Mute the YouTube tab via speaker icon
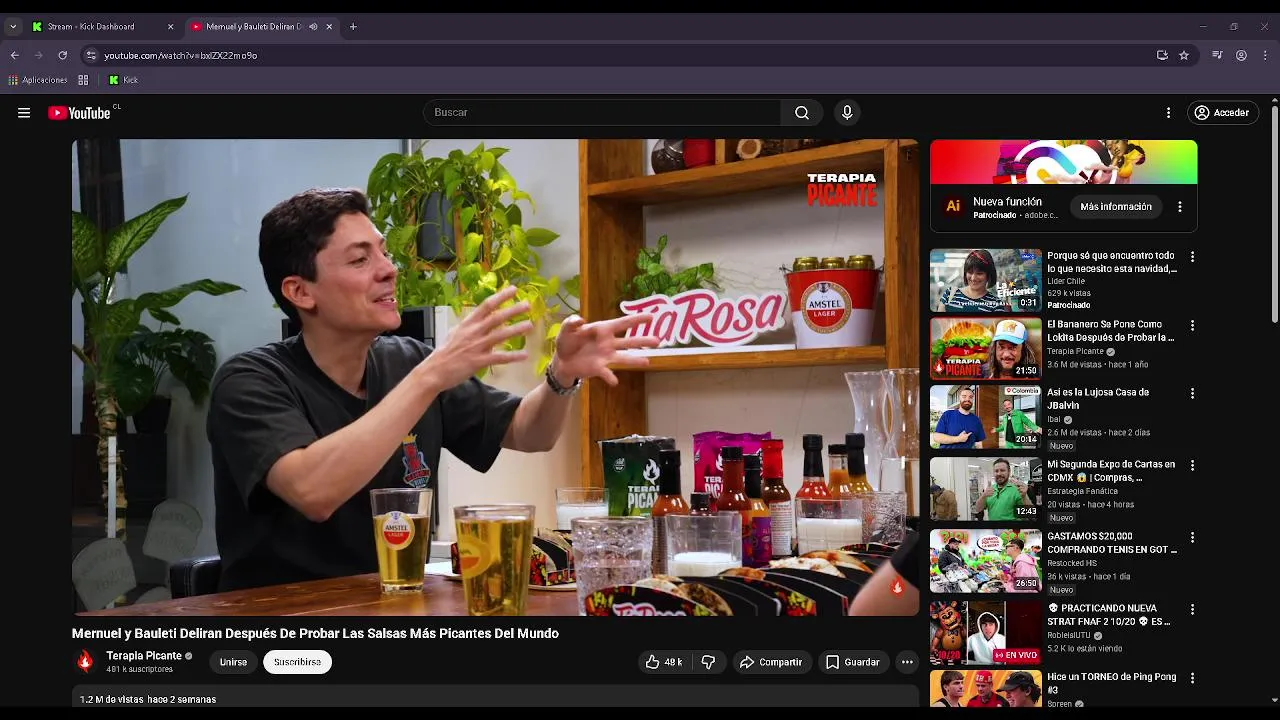 [x=313, y=27]
